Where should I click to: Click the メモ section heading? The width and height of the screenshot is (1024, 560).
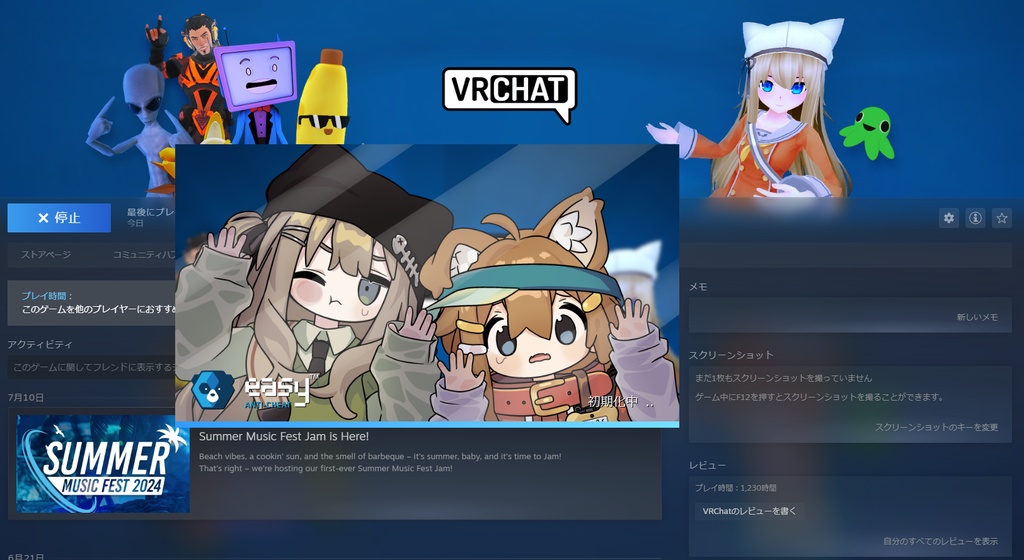[x=698, y=287]
